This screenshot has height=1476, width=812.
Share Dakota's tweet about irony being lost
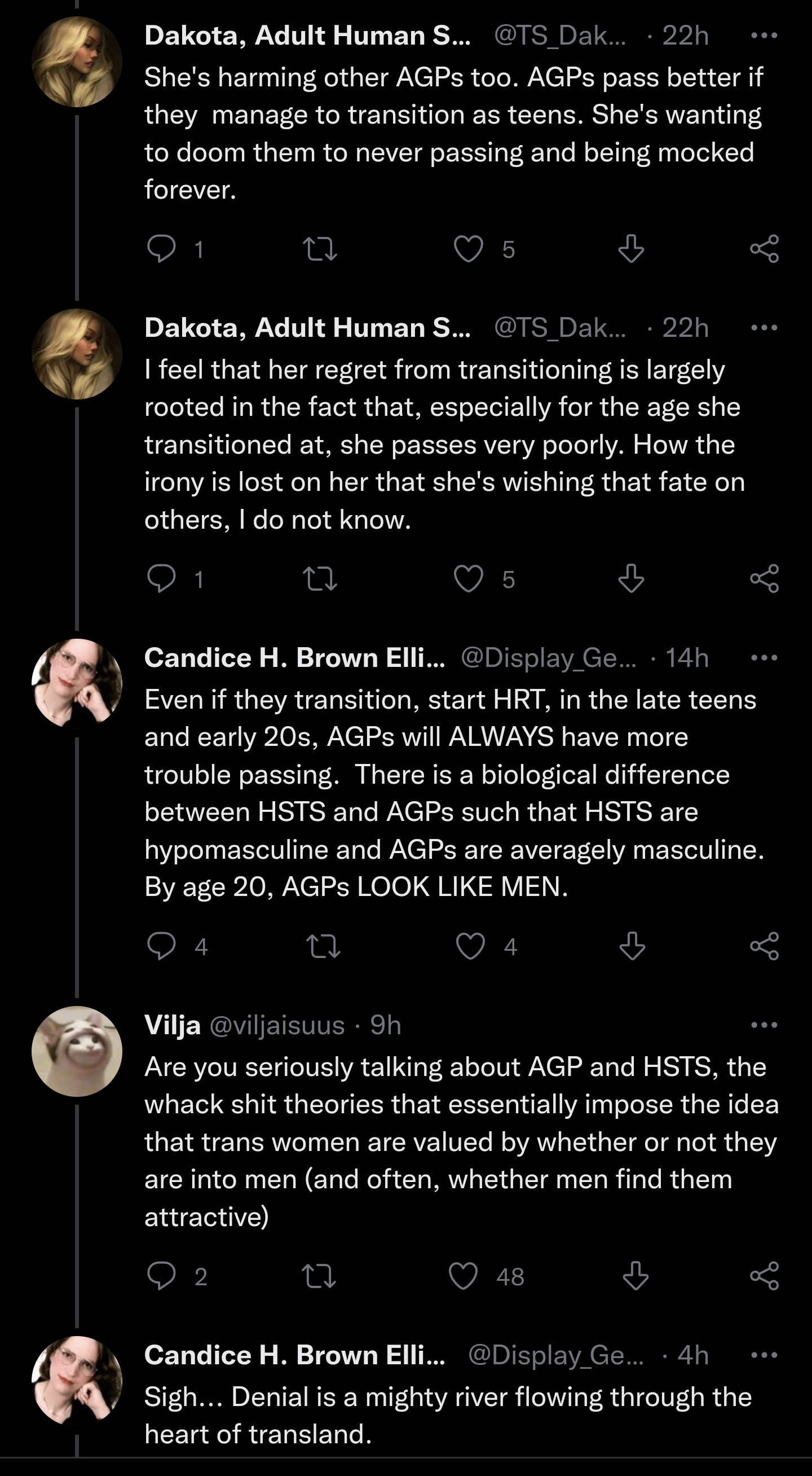[x=765, y=579]
